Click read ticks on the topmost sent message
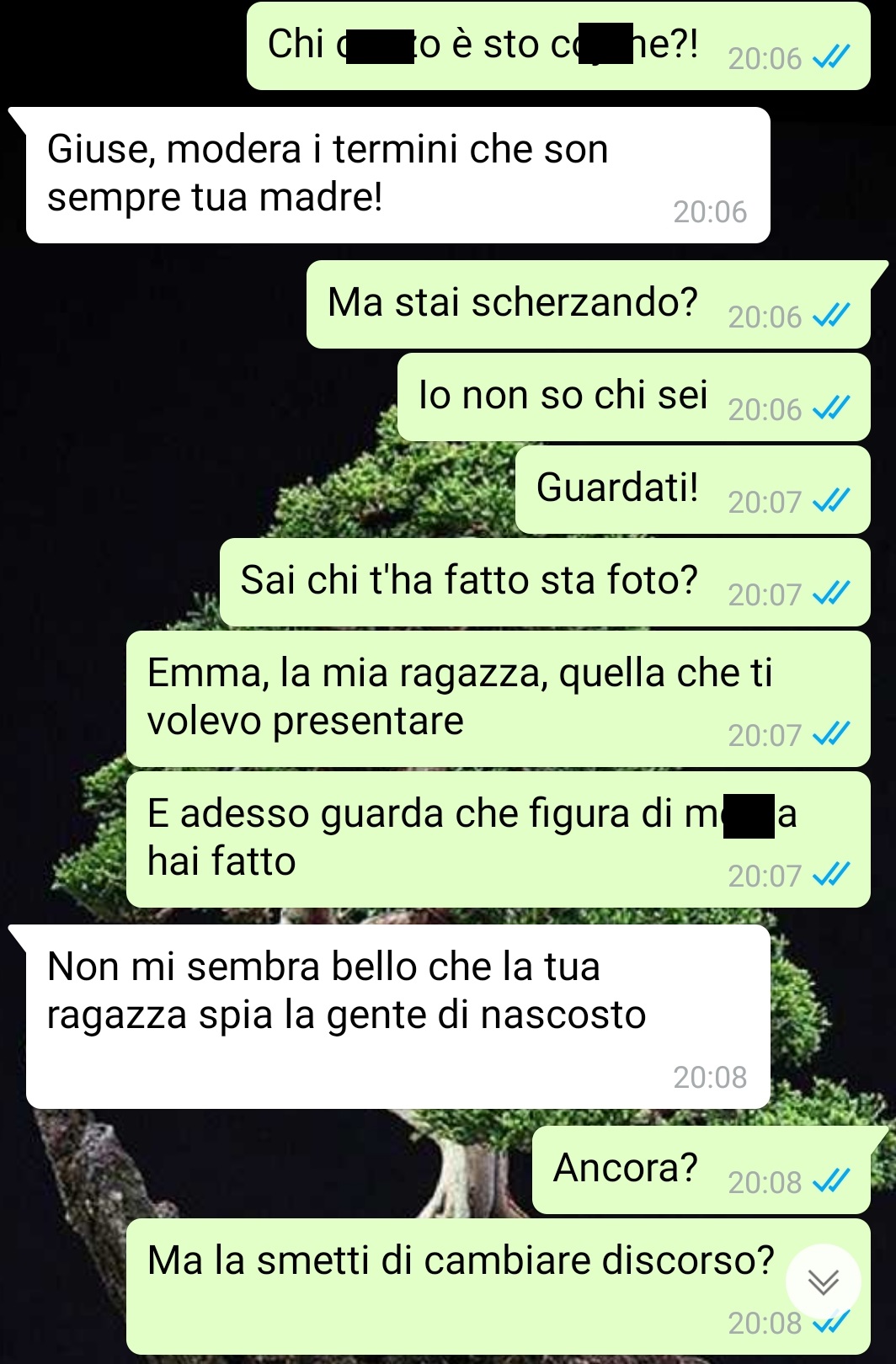This screenshot has height=1364, width=896. (x=831, y=57)
